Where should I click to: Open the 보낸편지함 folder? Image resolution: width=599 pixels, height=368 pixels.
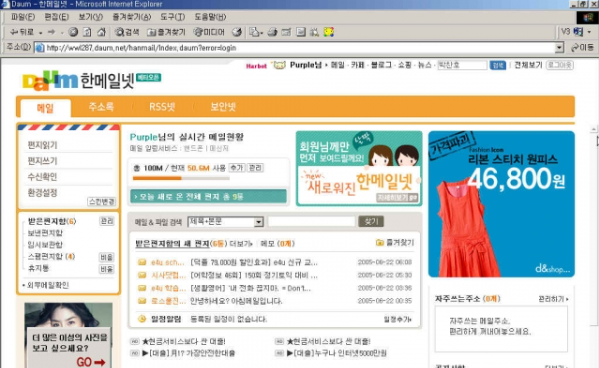click(45, 233)
